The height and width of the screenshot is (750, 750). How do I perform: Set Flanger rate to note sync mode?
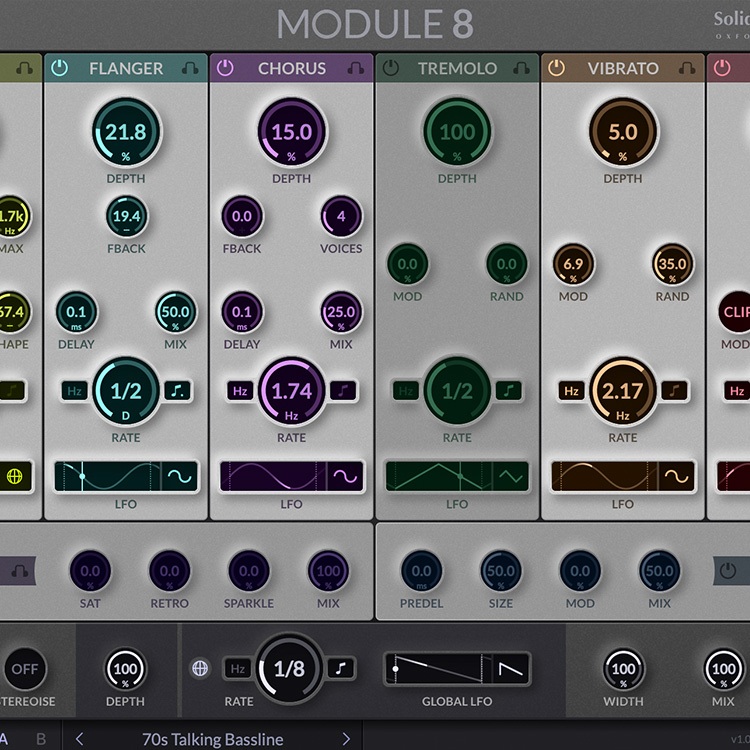[177, 391]
